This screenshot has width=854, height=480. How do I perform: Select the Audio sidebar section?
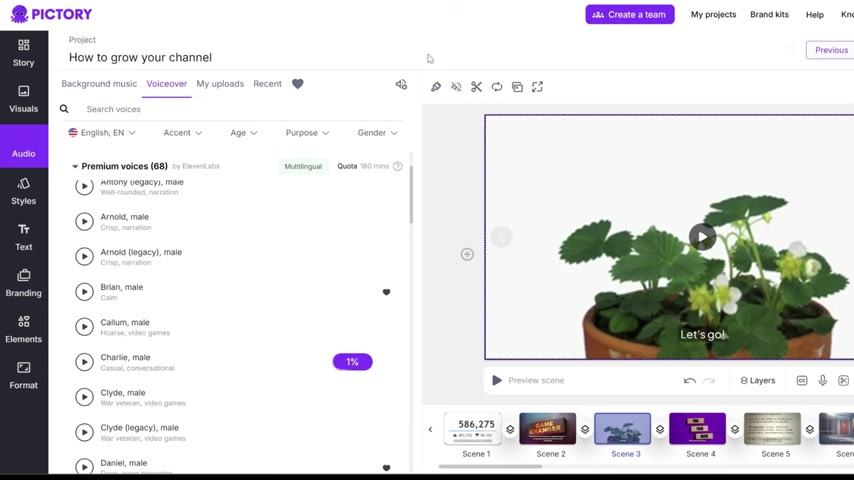[x=23, y=146]
